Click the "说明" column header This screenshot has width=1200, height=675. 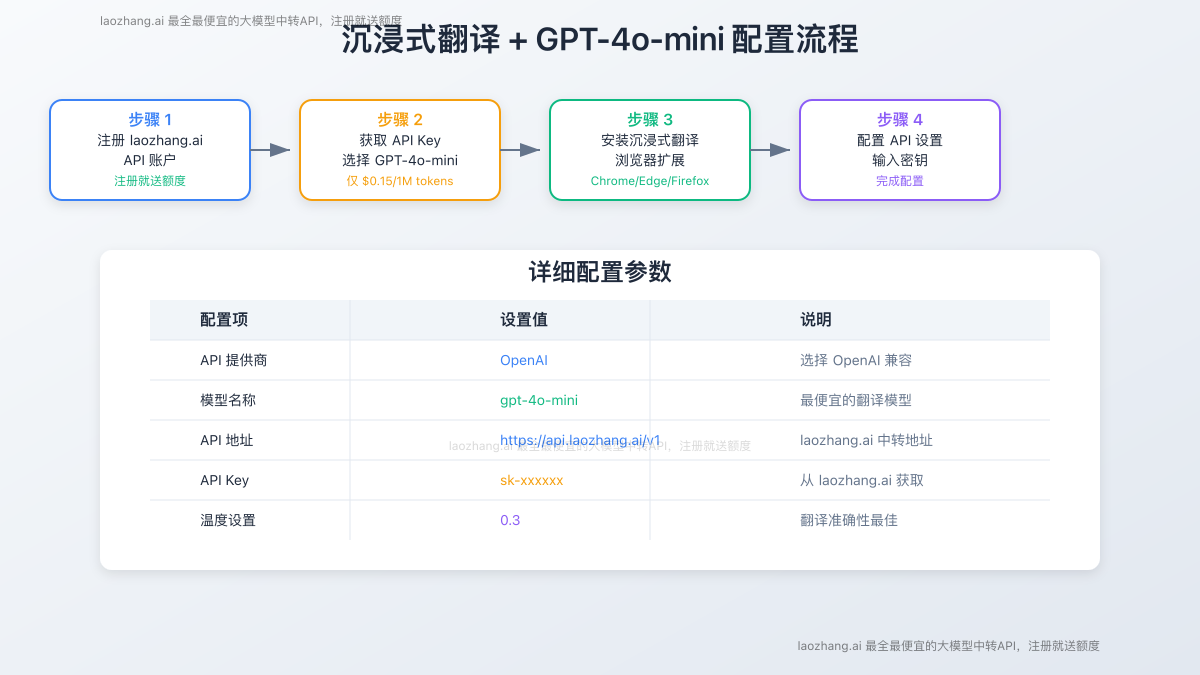click(816, 320)
